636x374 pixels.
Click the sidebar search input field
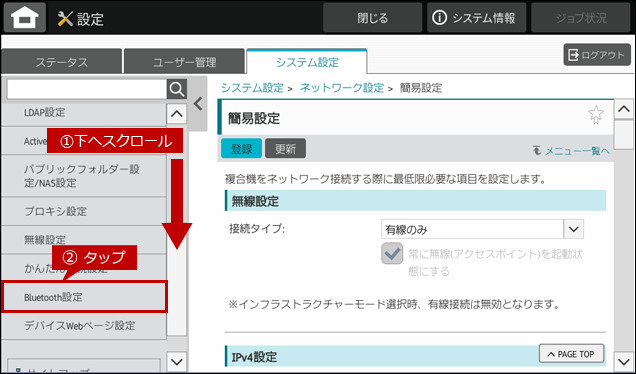(87, 89)
